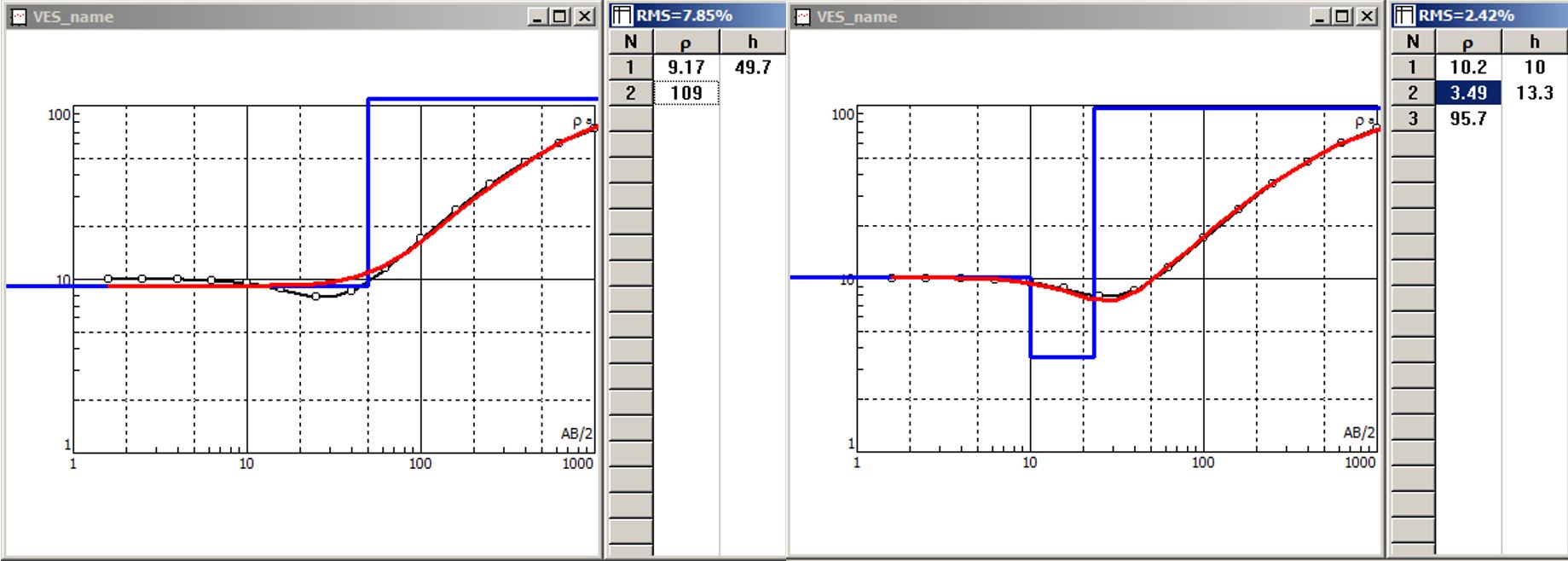Click the RMS=2.42% table title bar

click(1479, 15)
